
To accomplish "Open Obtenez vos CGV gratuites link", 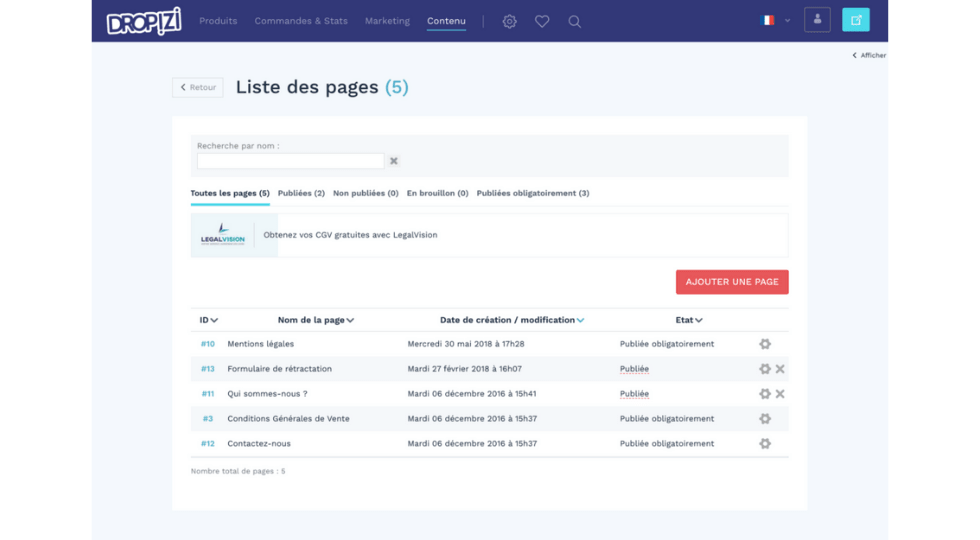I will 350,235.
